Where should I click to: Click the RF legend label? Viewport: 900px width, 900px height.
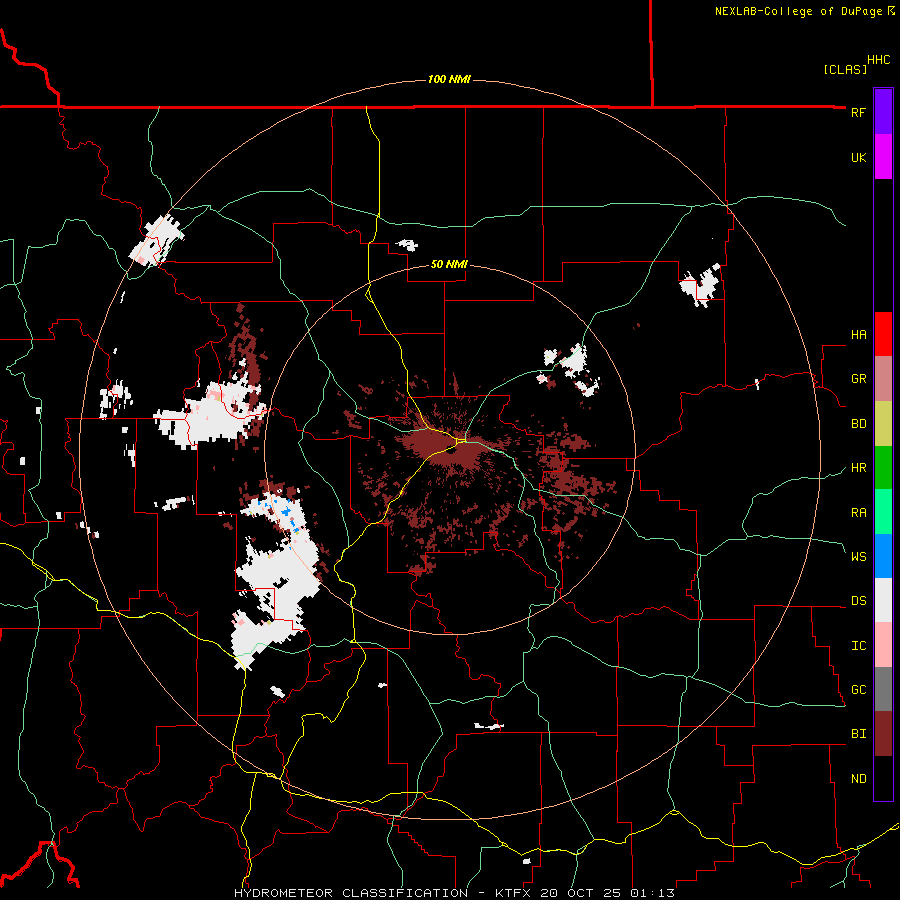coord(858,112)
